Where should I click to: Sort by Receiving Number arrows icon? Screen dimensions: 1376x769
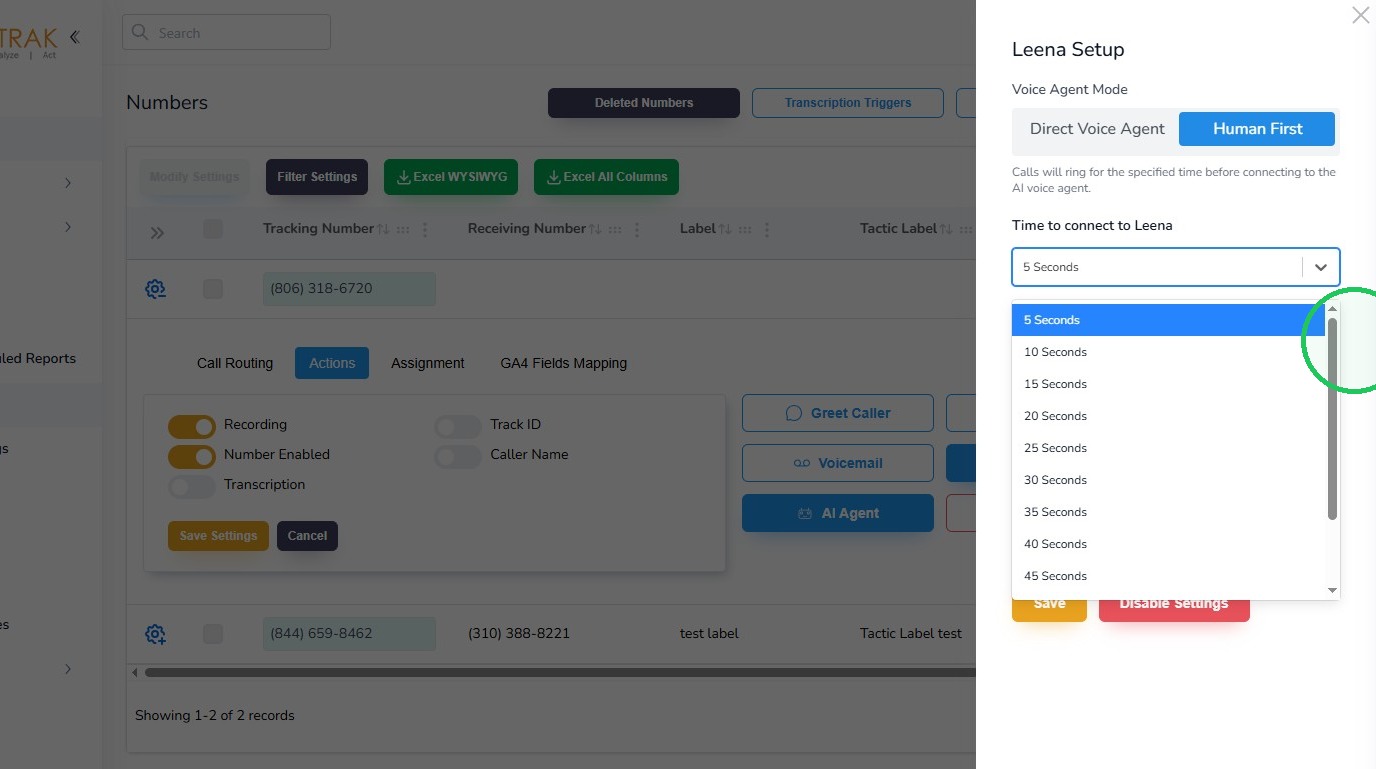(595, 229)
